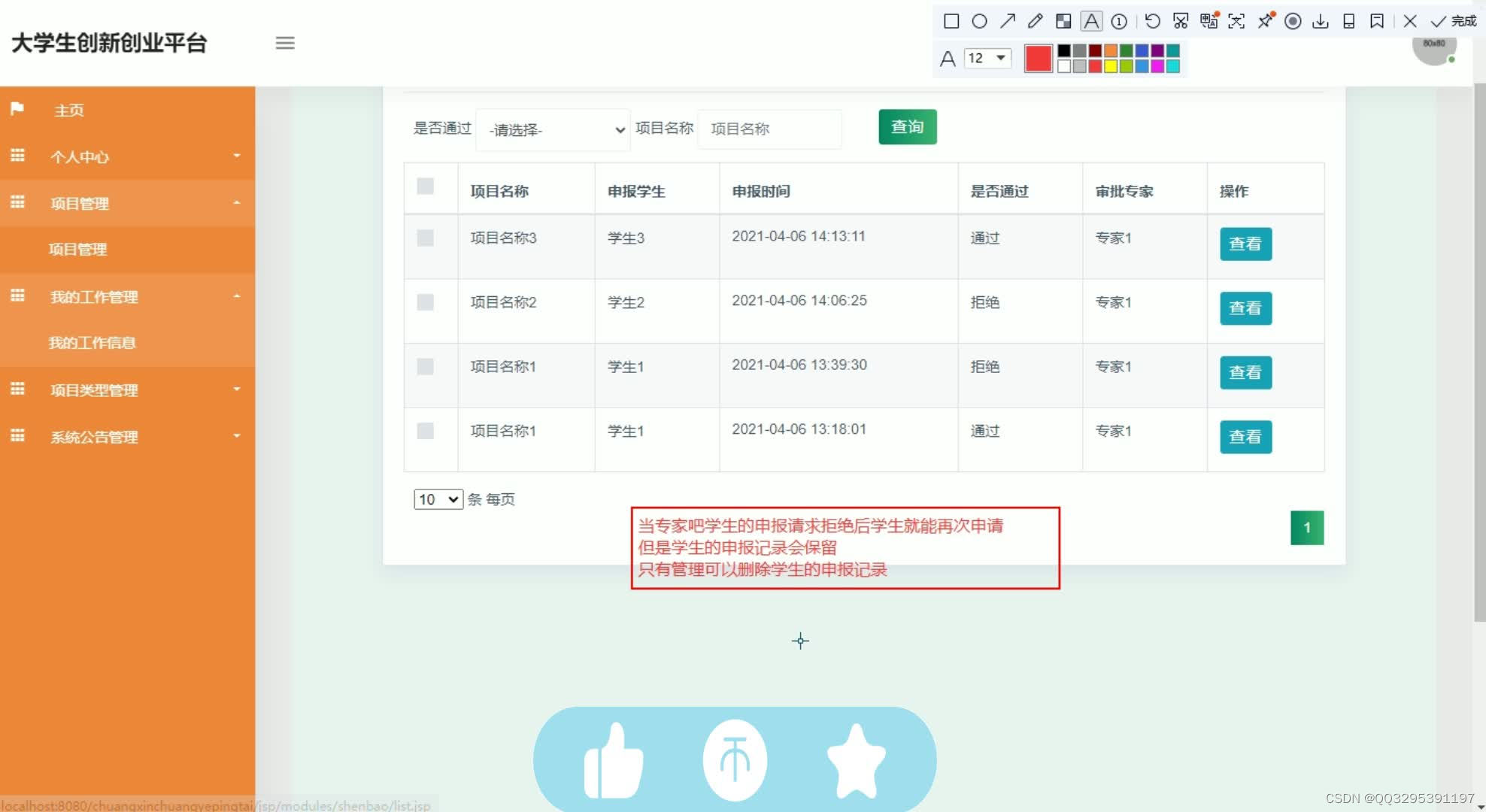The width and height of the screenshot is (1486, 812).
Task: Pick the magenta color swatch
Action: 1157,66
